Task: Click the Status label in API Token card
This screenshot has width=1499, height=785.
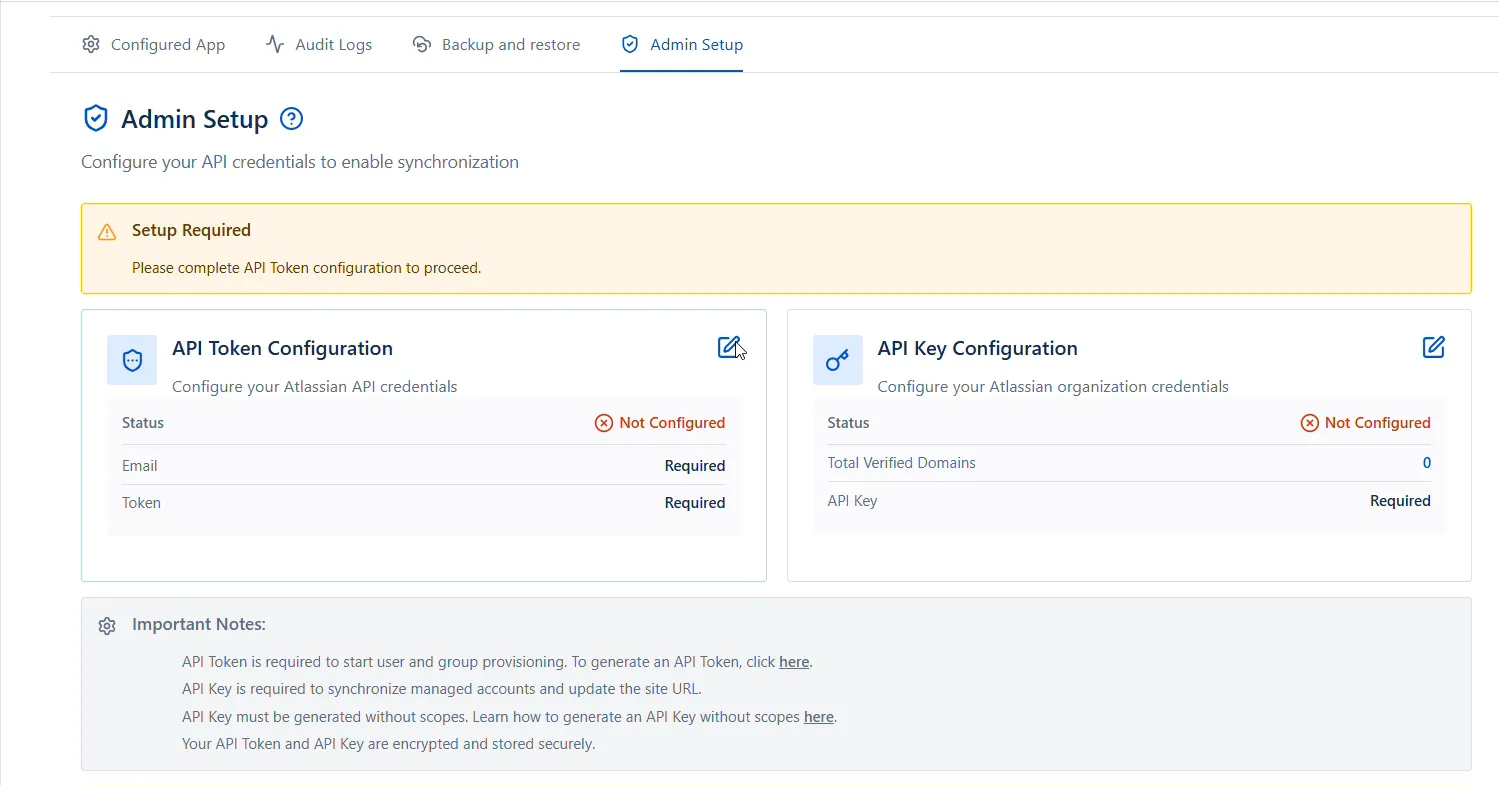Action: tap(143, 423)
